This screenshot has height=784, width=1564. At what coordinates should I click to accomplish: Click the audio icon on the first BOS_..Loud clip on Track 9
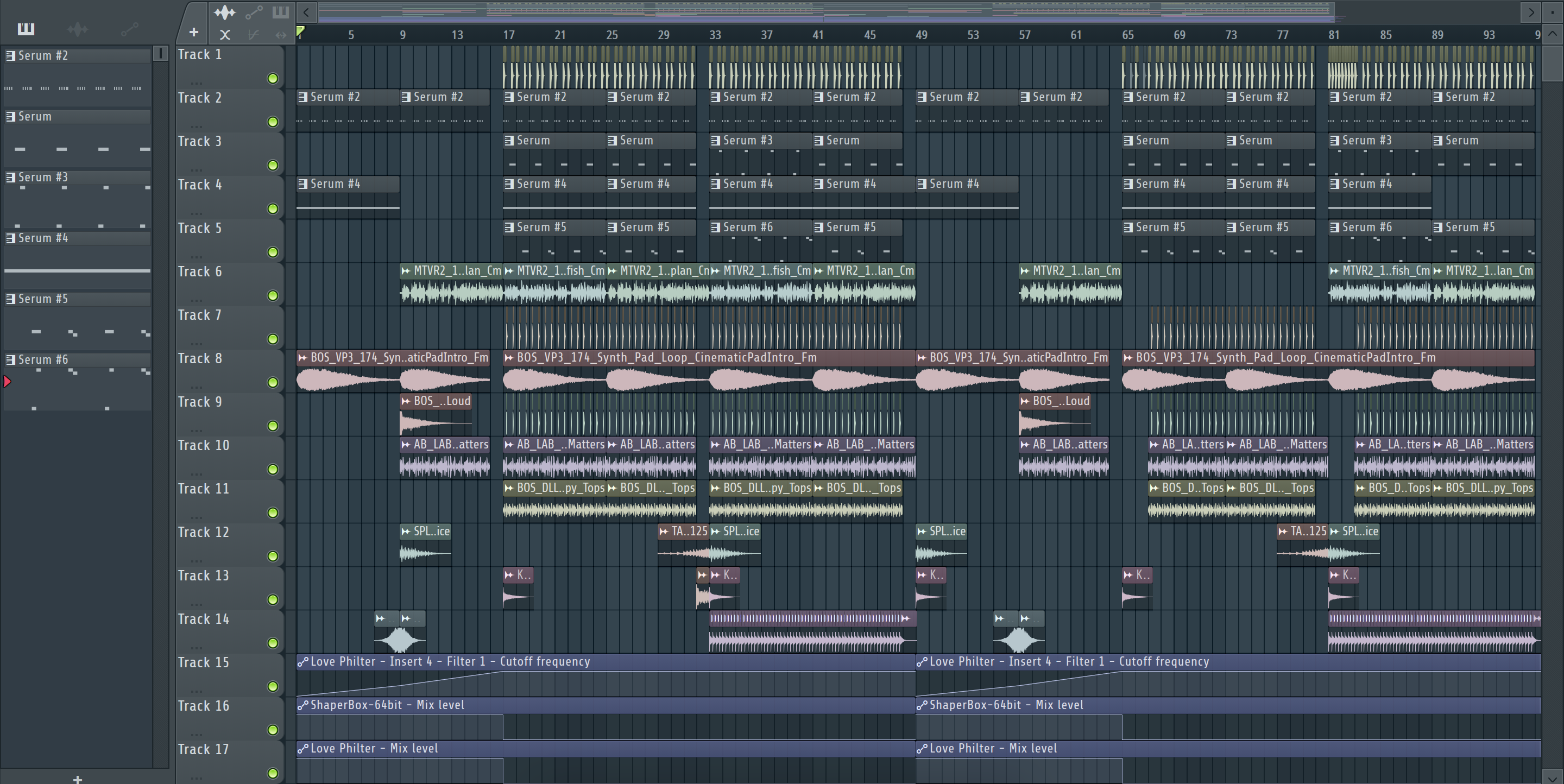(406, 401)
